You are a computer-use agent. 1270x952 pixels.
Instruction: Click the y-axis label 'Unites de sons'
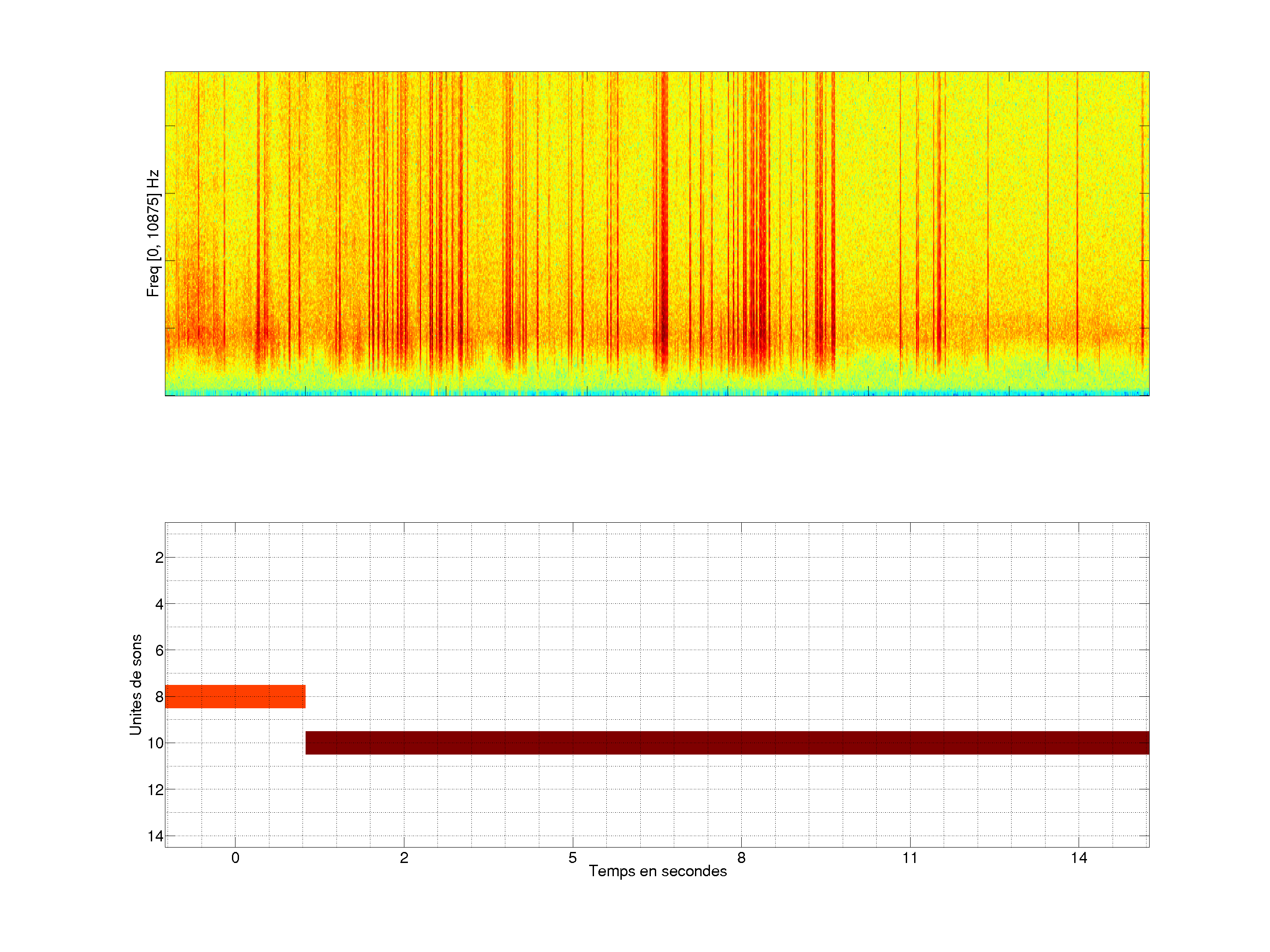[x=135, y=684]
